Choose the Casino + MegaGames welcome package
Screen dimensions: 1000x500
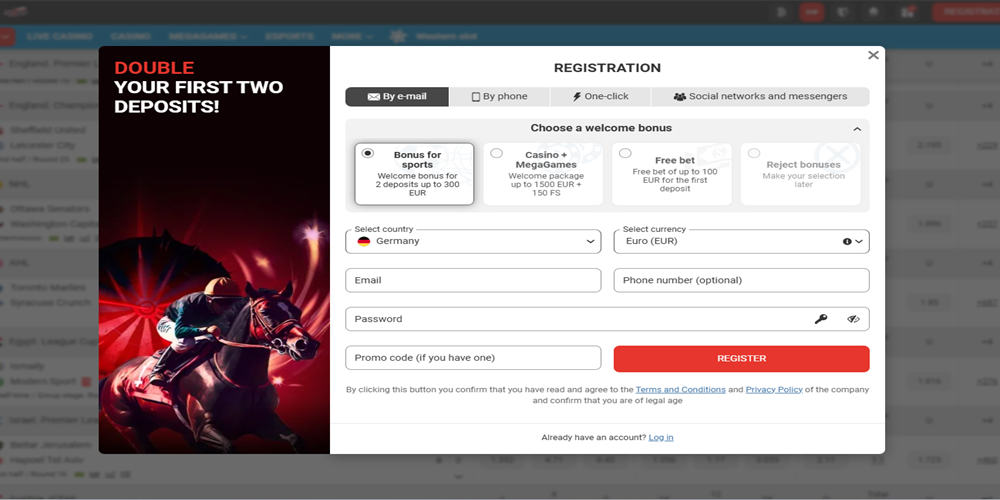click(x=543, y=174)
